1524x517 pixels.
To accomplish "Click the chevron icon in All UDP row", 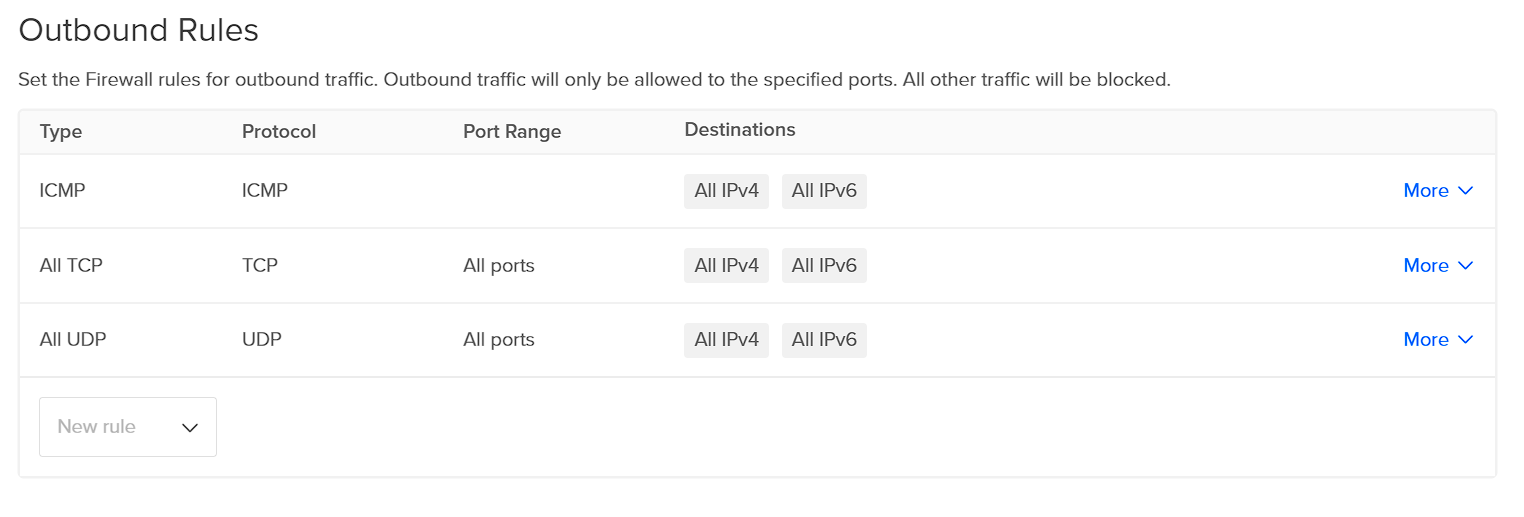I will [x=1466, y=340].
